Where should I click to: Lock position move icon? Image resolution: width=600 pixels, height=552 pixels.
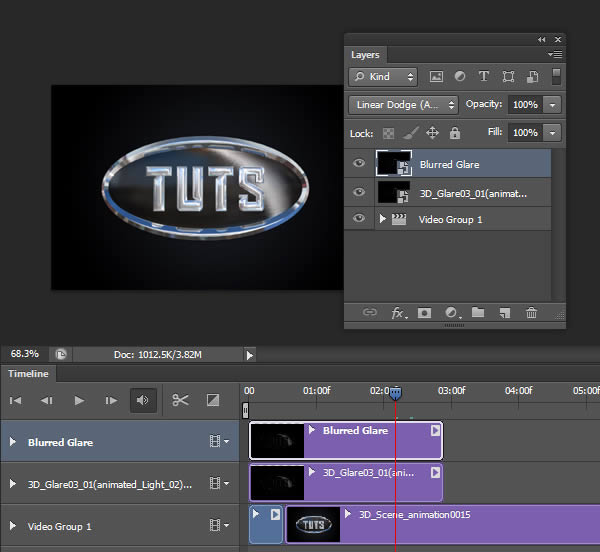point(432,133)
